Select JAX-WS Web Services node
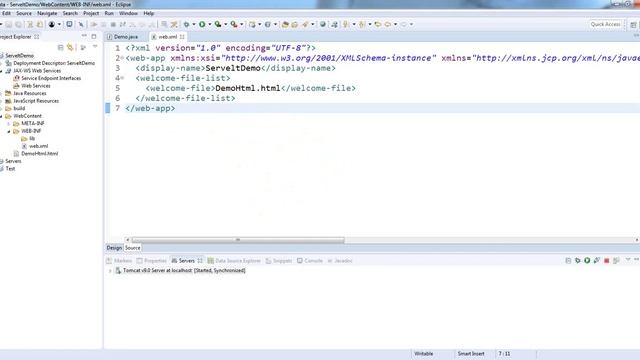This screenshot has height=360, width=640. tap(37, 71)
